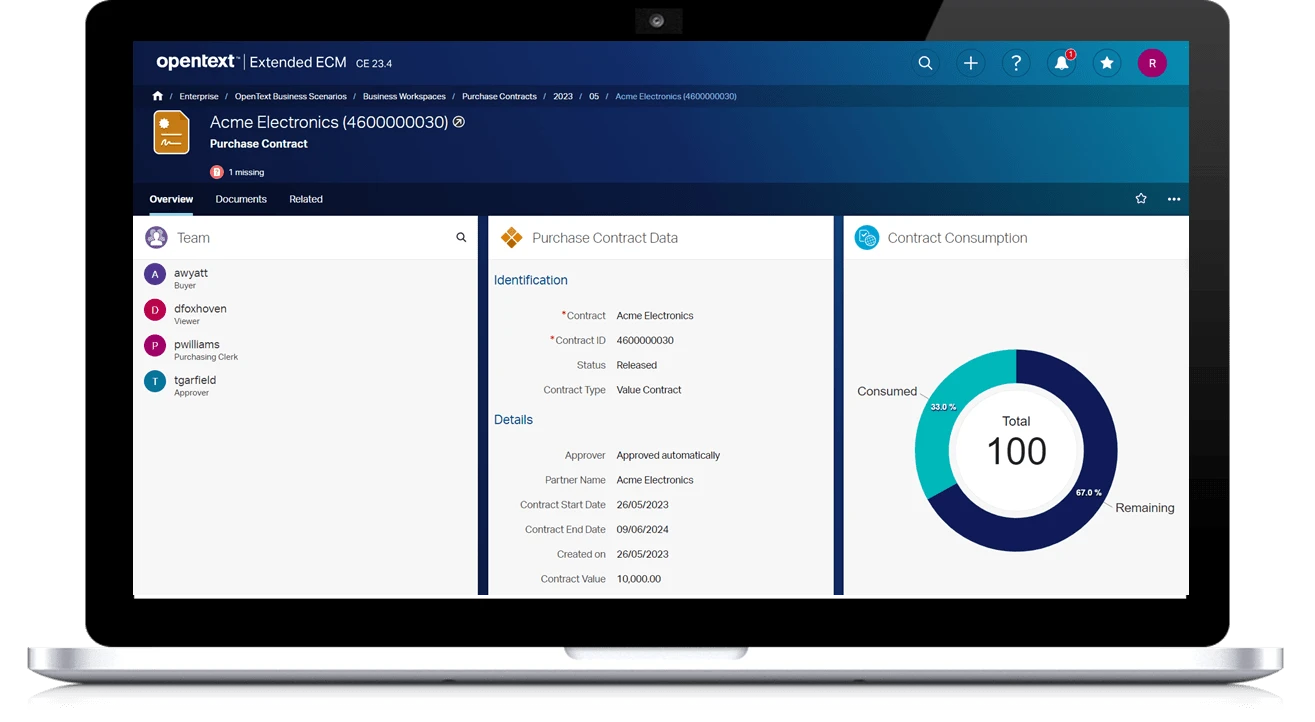Click dfoxhoven's avatar
Screen dimensions: 1315x722
[155, 310]
